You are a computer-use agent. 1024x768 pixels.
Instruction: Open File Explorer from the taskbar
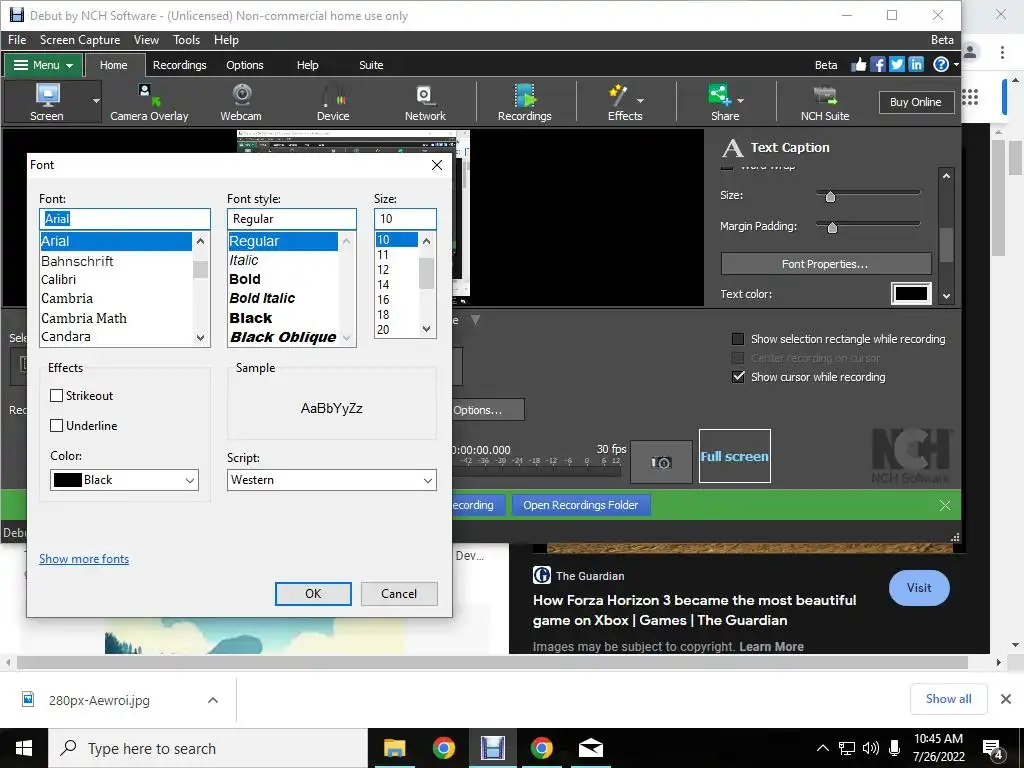tap(394, 748)
